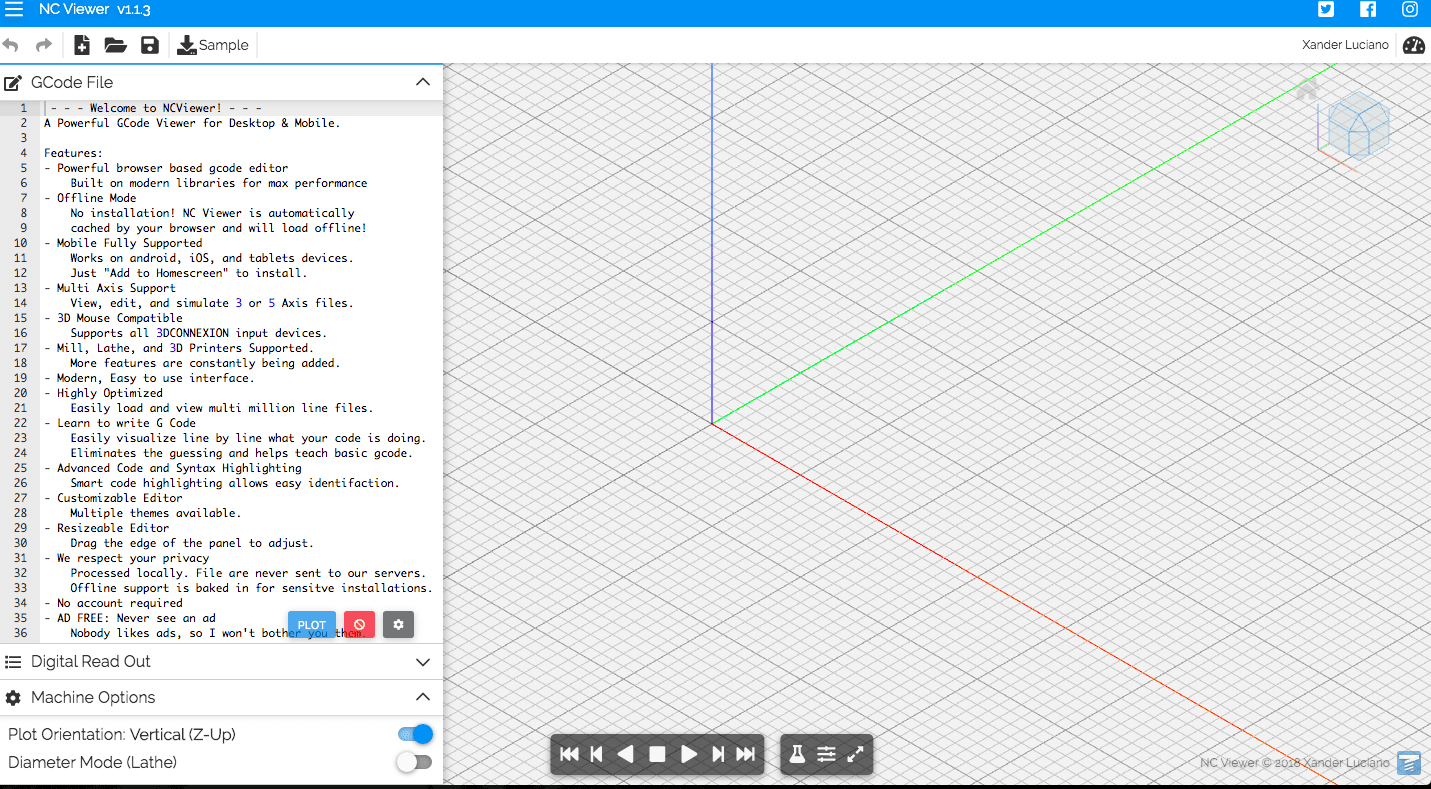Image resolution: width=1431 pixels, height=789 pixels.
Task: Click the '- Modern, Easy to use interface.' line
Action: coord(149,378)
